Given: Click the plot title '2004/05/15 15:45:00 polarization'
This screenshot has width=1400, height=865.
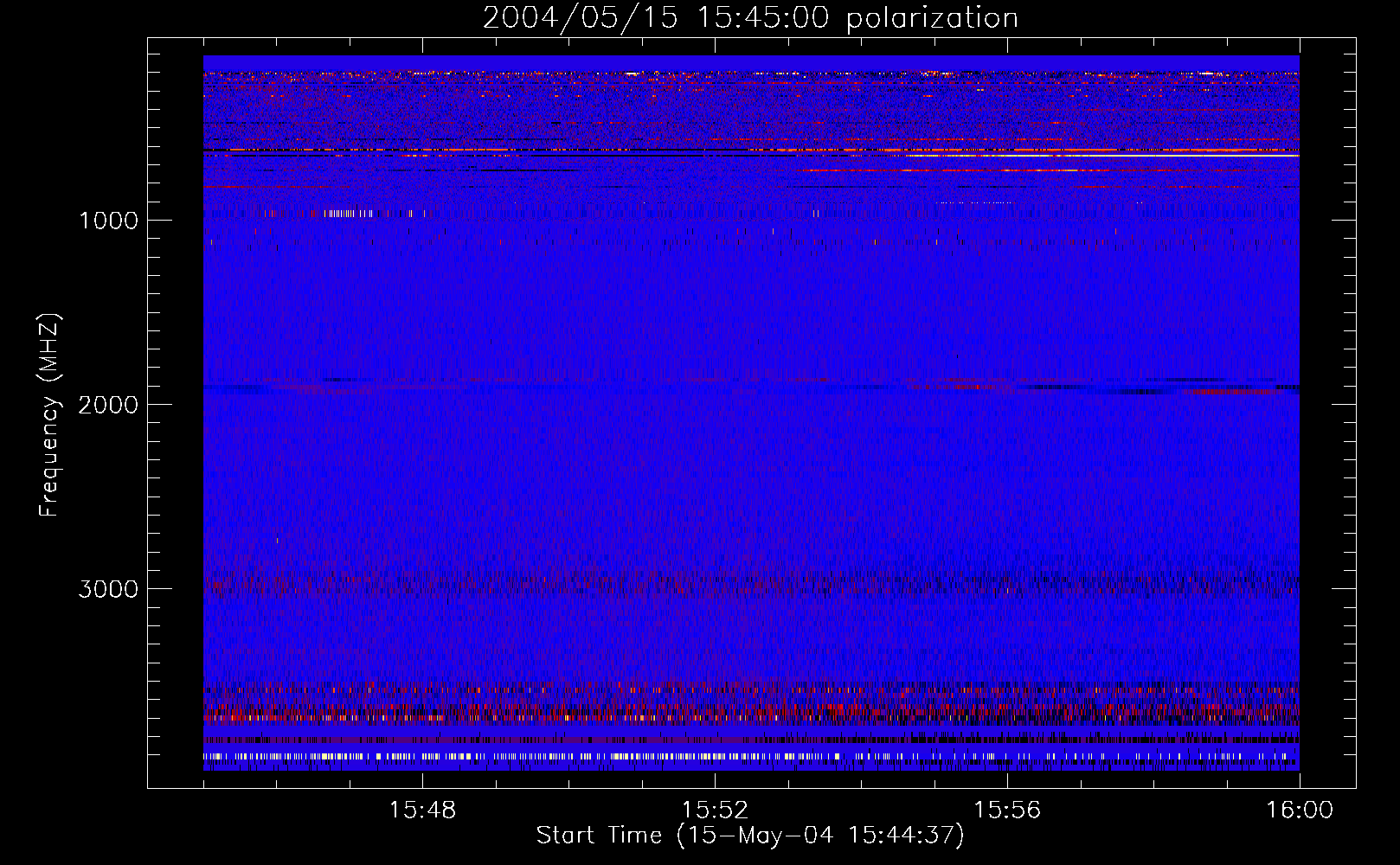Looking at the screenshot, I should tap(750, 17).
